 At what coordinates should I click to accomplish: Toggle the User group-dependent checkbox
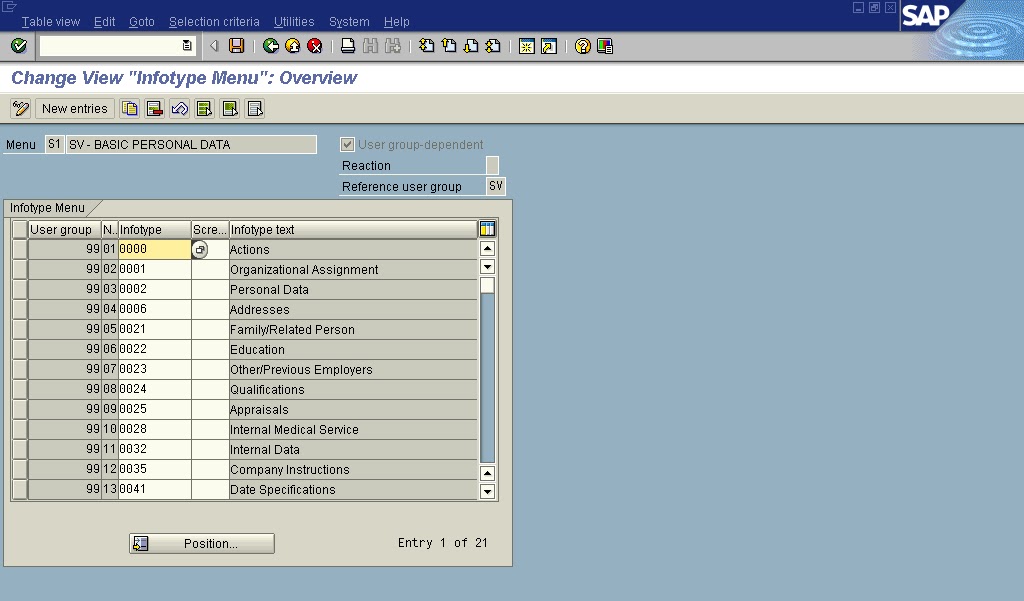tap(347, 143)
